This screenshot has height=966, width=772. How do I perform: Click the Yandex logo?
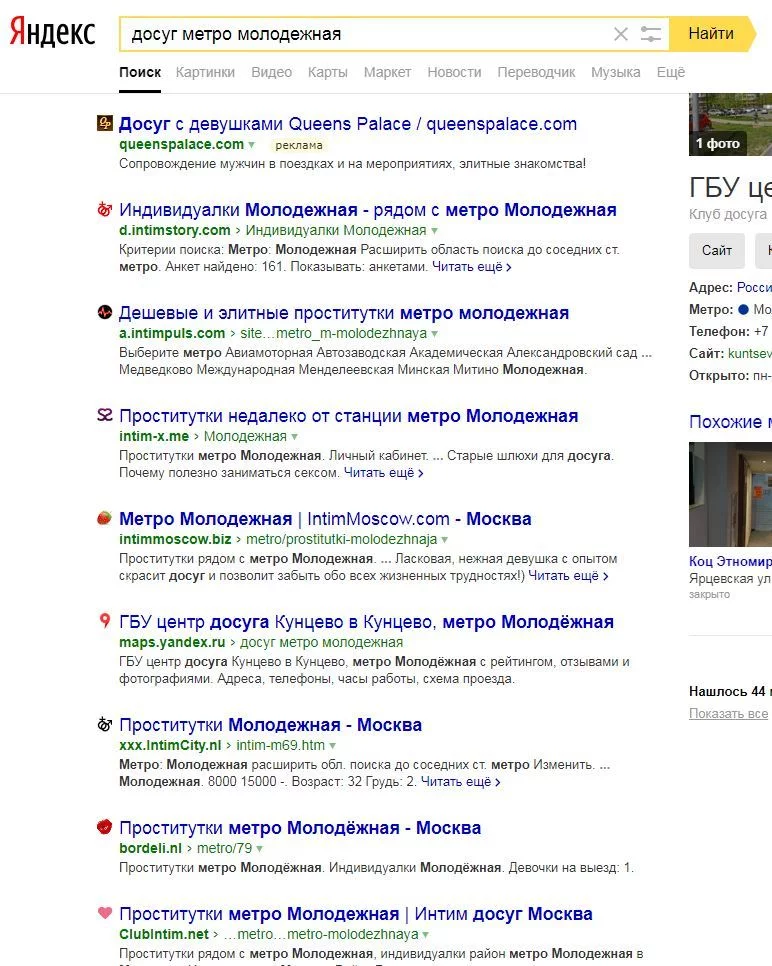pos(52,32)
